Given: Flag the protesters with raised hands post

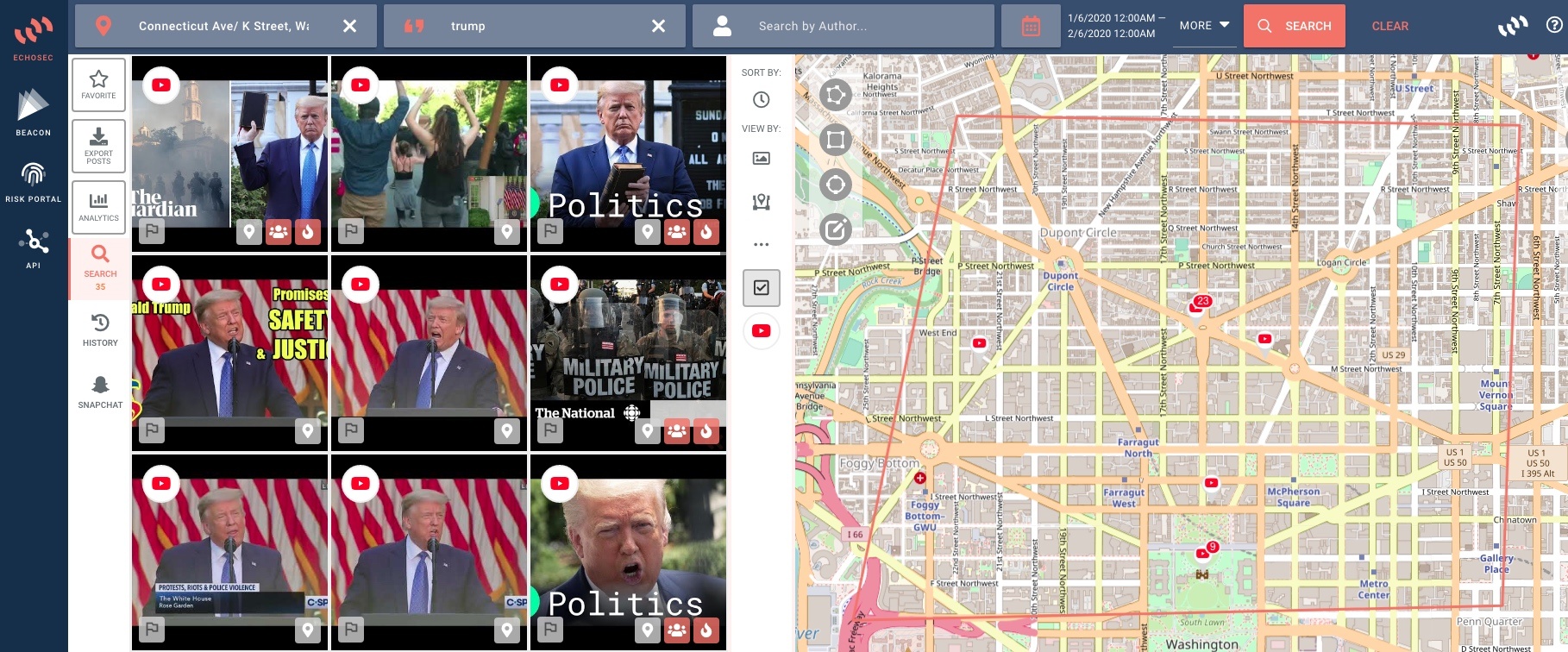Looking at the screenshot, I should pos(351,231).
